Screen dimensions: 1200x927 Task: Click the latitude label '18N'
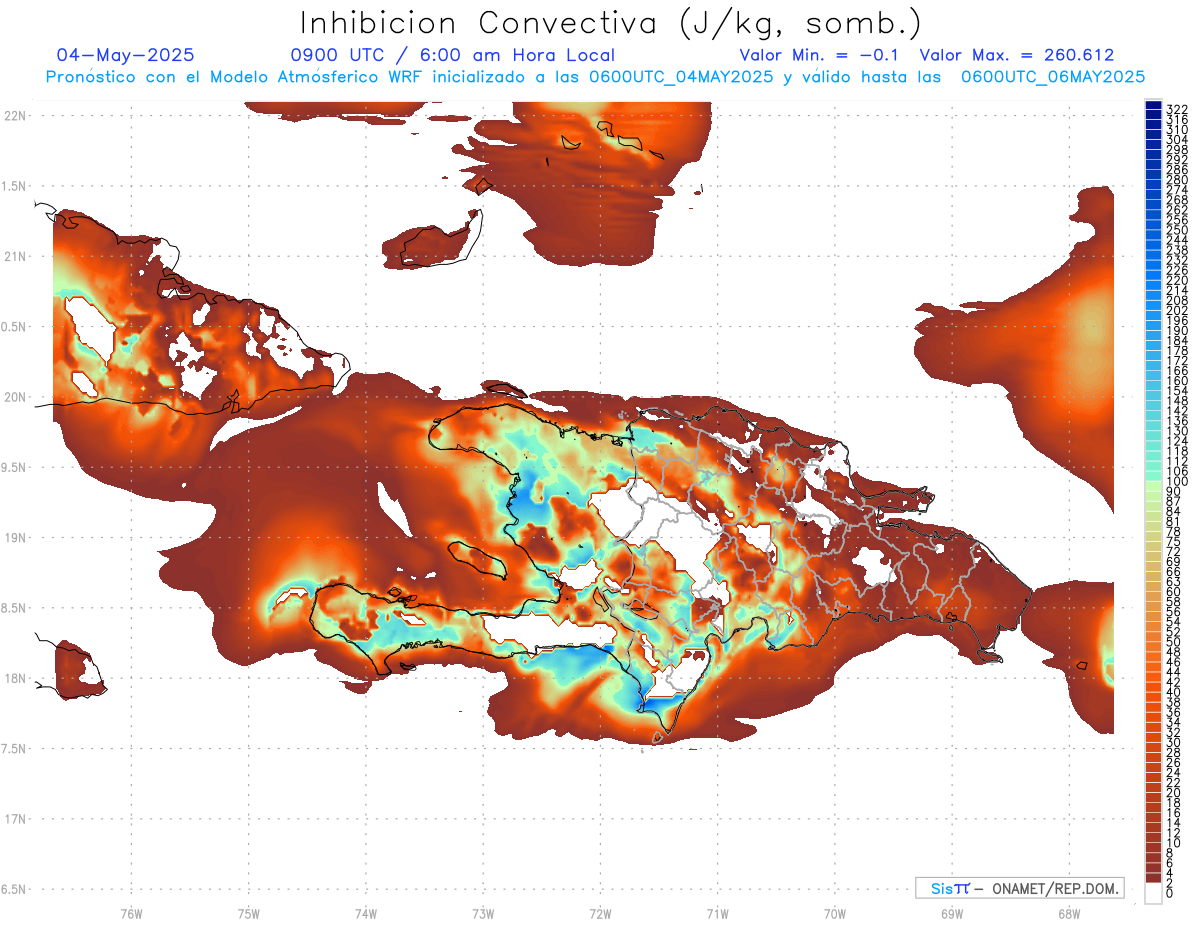coord(15,679)
